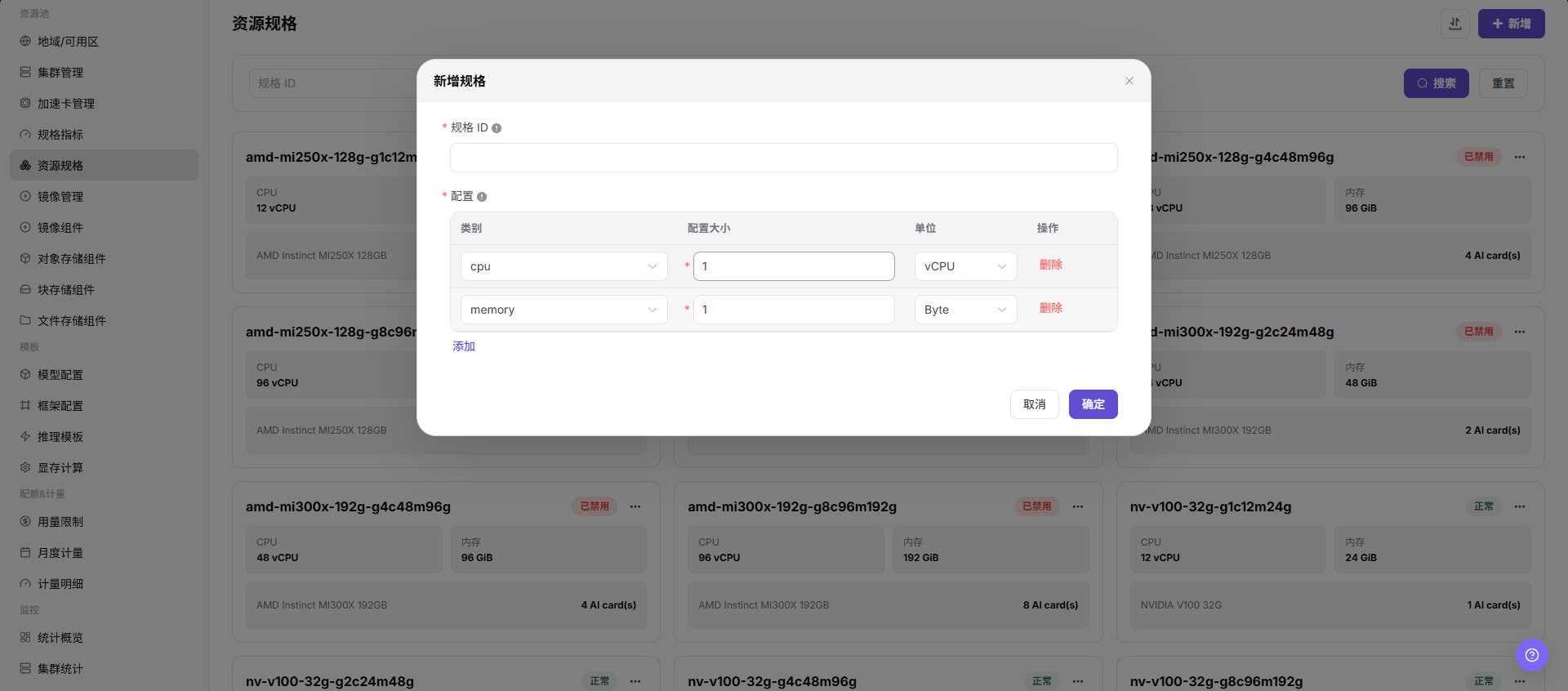Open the vCPU 单位 dropdown
This screenshot has height=691, width=1568.
pyautogui.click(x=966, y=266)
